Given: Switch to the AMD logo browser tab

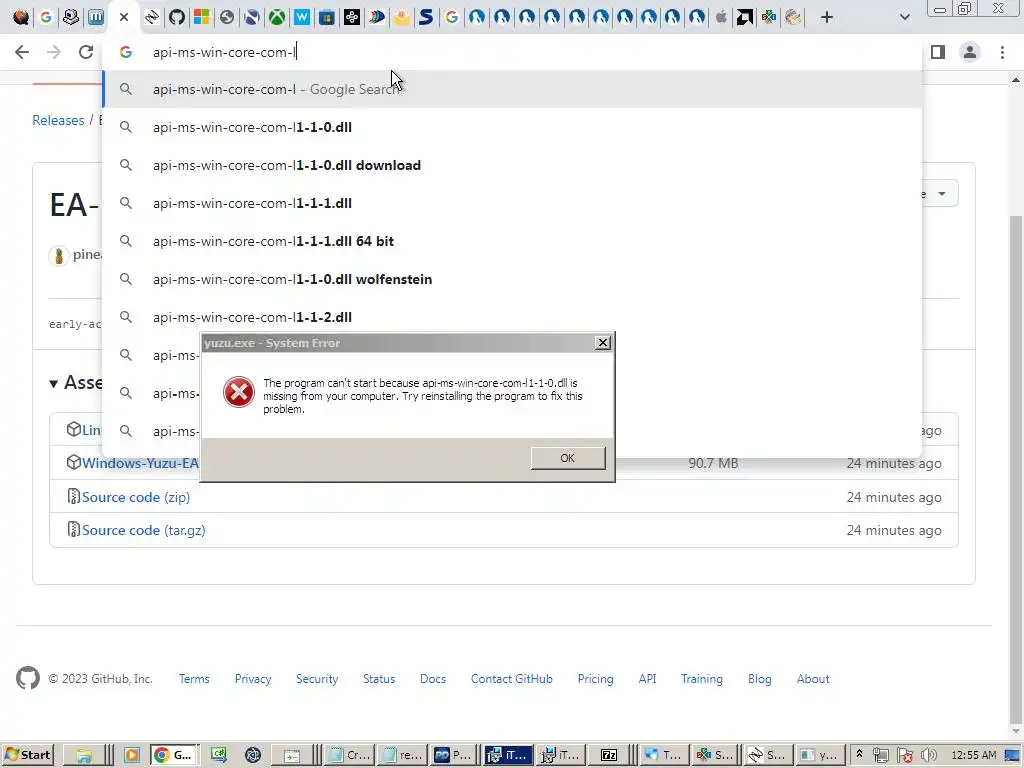Looking at the screenshot, I should coord(744,17).
